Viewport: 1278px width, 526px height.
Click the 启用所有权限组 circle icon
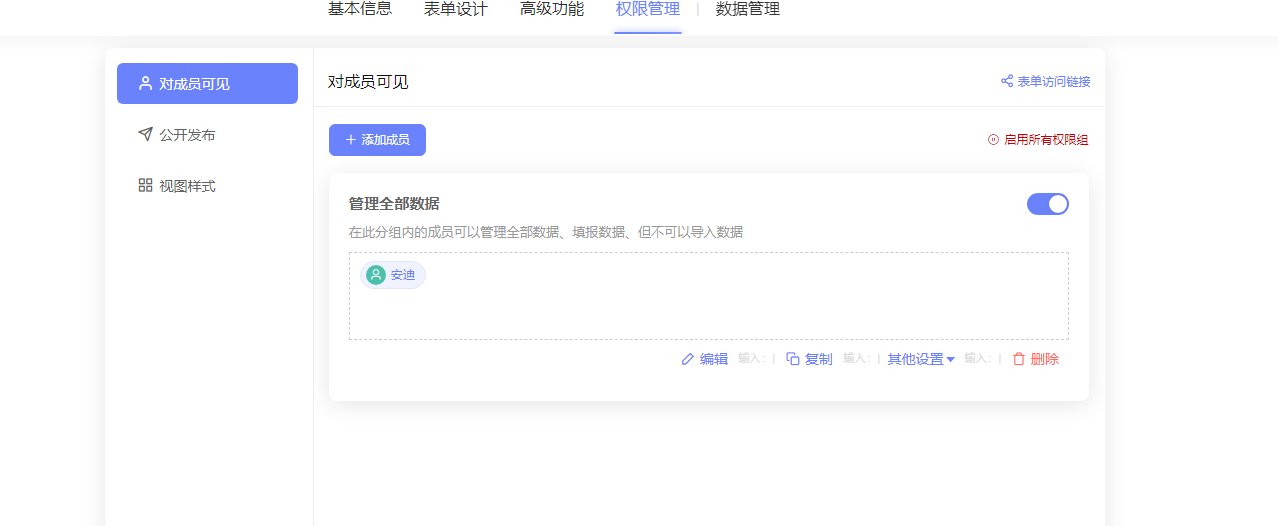pyautogui.click(x=993, y=140)
